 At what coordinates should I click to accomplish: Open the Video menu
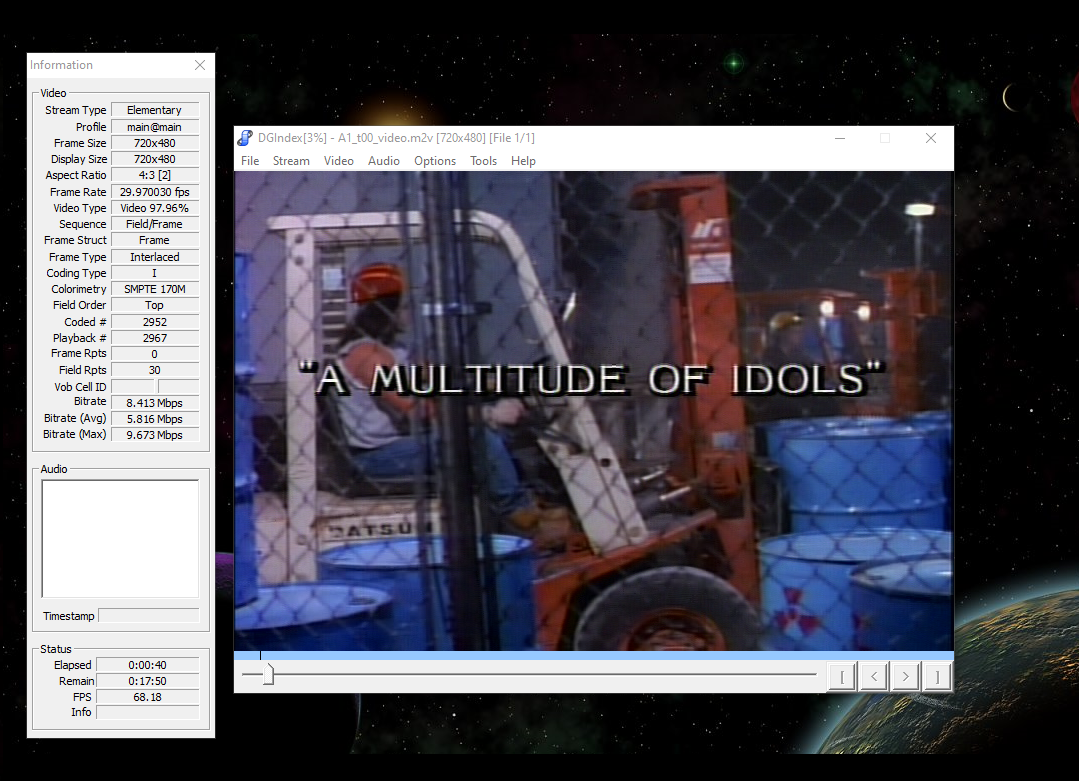[339, 160]
